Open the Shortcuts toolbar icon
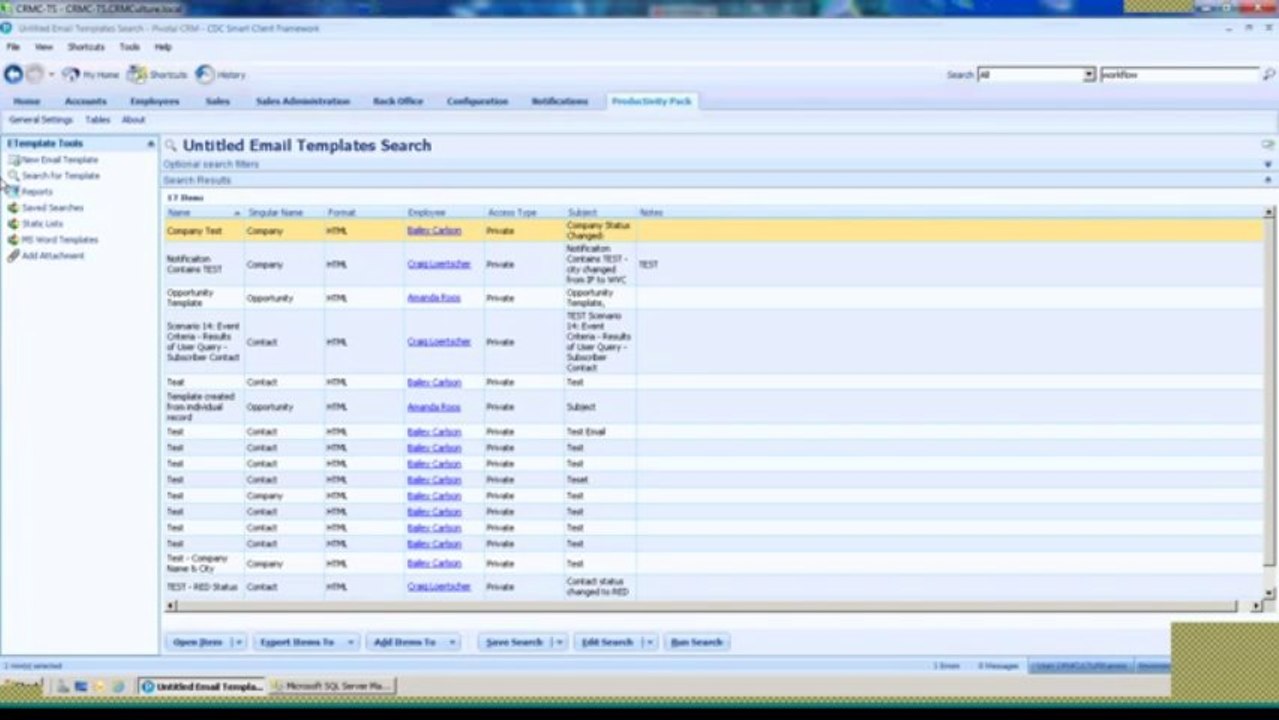 [157, 74]
